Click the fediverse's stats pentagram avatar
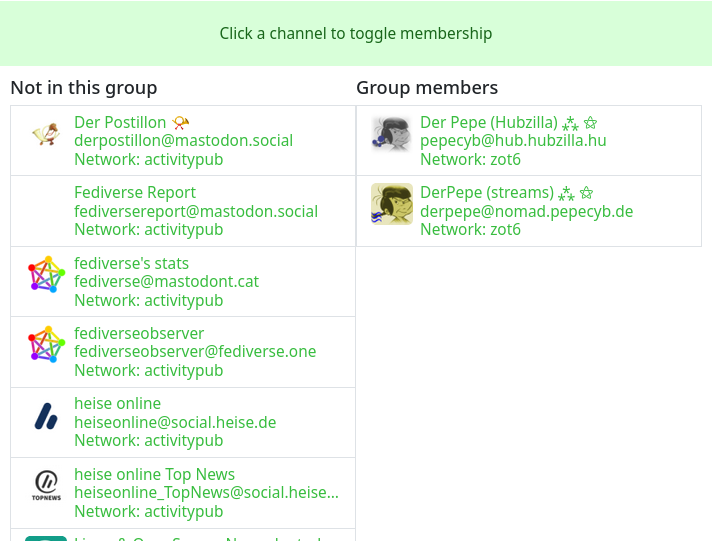 pyautogui.click(x=46, y=274)
